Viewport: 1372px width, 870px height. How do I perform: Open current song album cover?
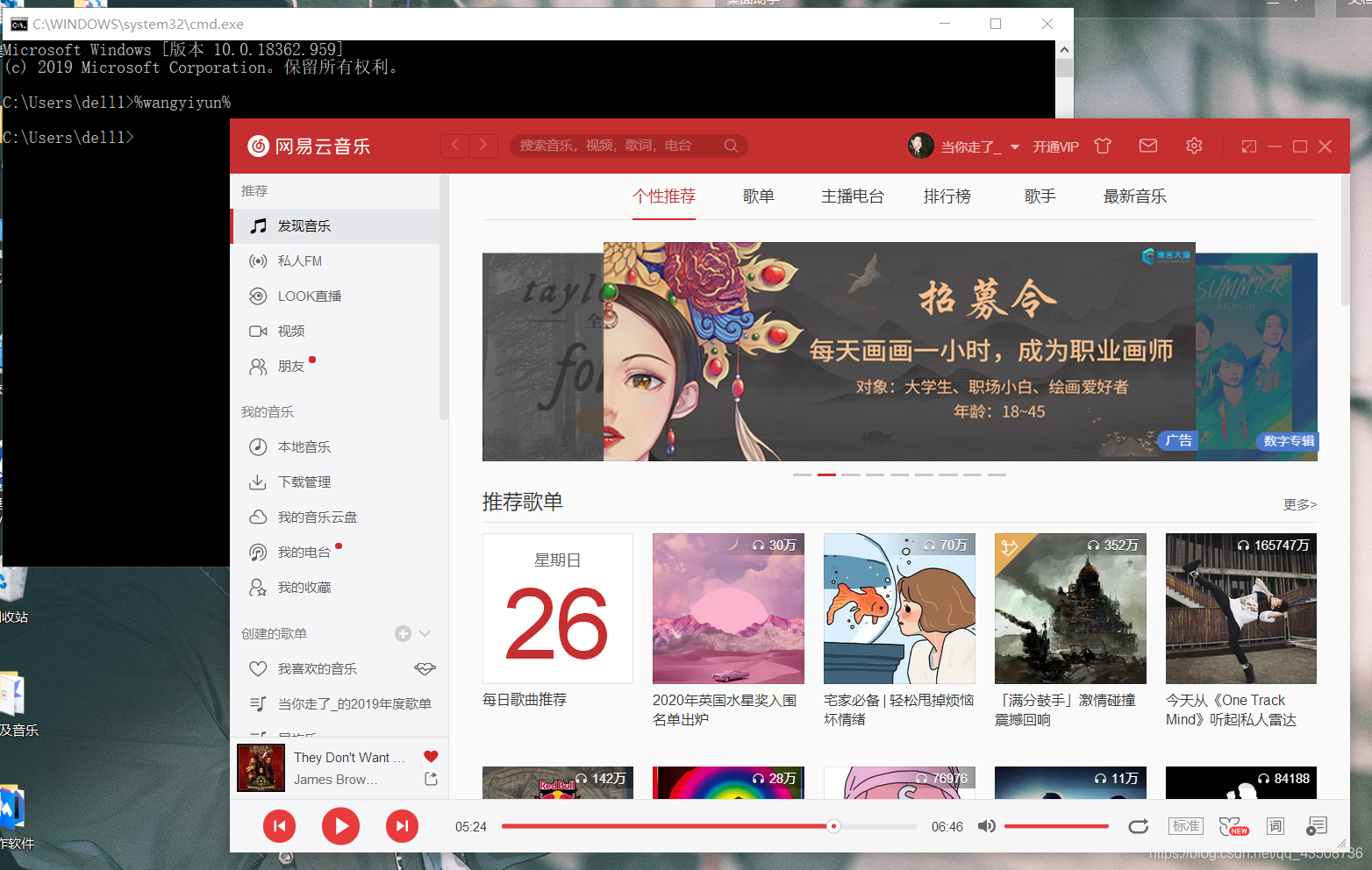[x=261, y=767]
